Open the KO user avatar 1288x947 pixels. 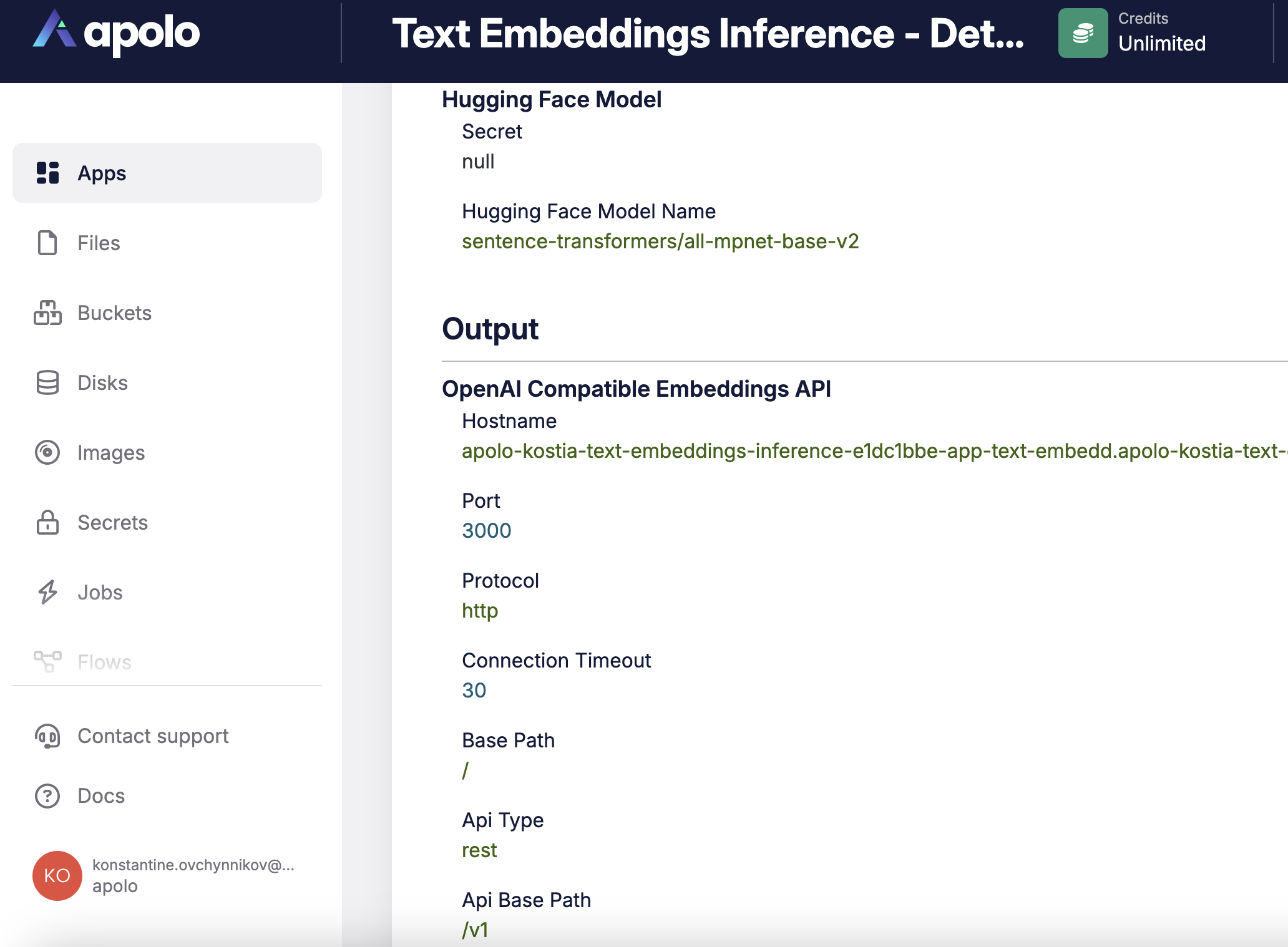[57, 876]
